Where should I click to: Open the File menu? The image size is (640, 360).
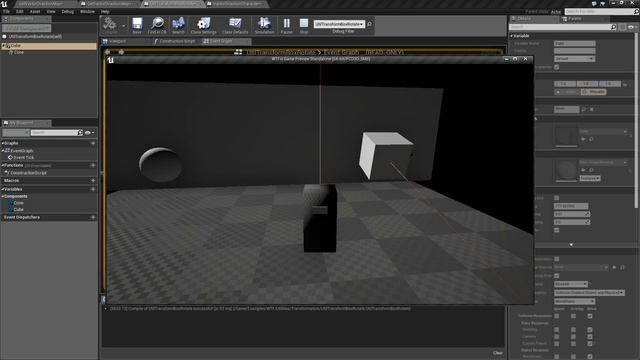[x=6, y=11]
